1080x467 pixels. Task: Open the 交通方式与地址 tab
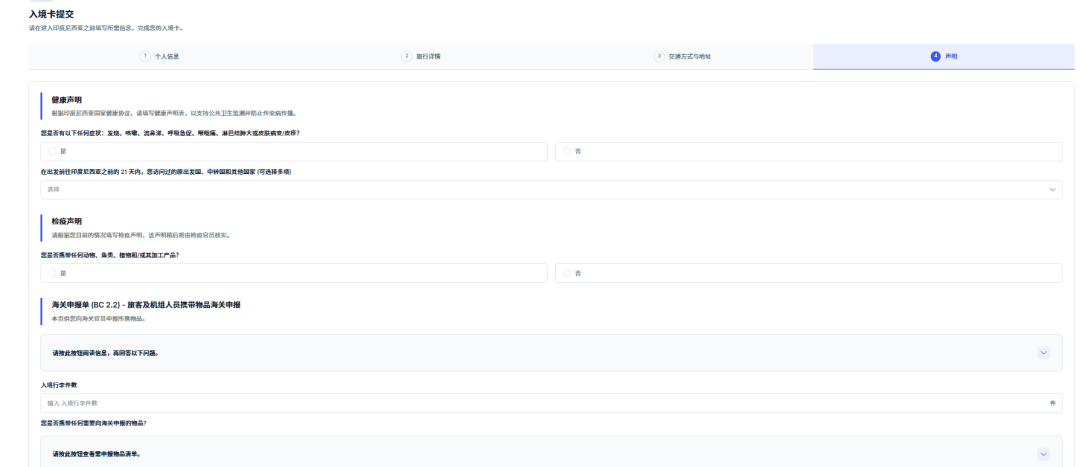(683, 56)
